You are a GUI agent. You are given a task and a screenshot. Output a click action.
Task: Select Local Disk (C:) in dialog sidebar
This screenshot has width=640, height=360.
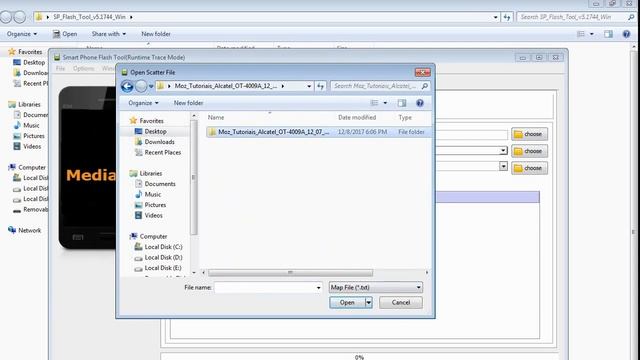coord(163,247)
